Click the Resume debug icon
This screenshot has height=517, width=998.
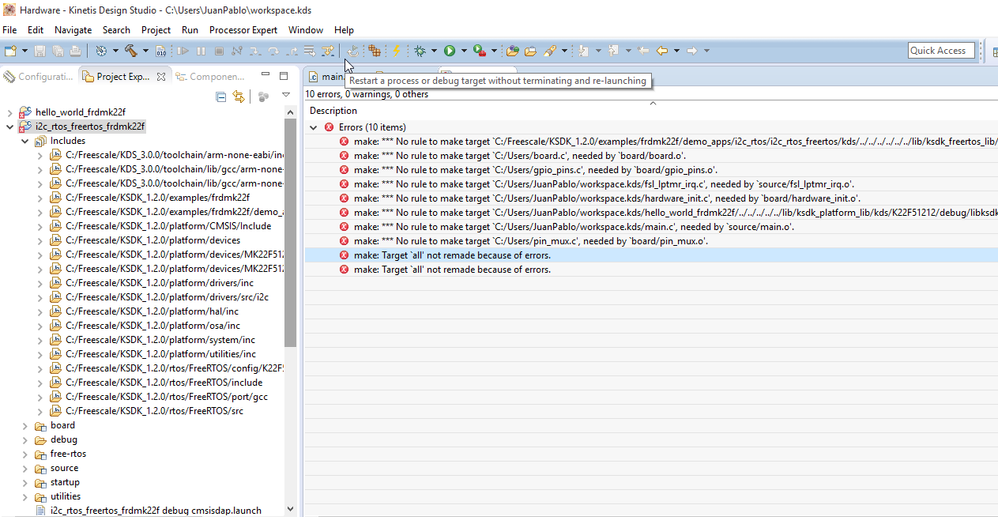pyautogui.click(x=183, y=50)
